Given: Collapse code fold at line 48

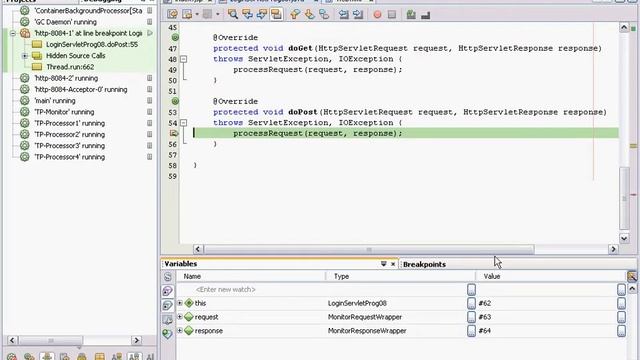Looking at the screenshot, I should [184, 59].
